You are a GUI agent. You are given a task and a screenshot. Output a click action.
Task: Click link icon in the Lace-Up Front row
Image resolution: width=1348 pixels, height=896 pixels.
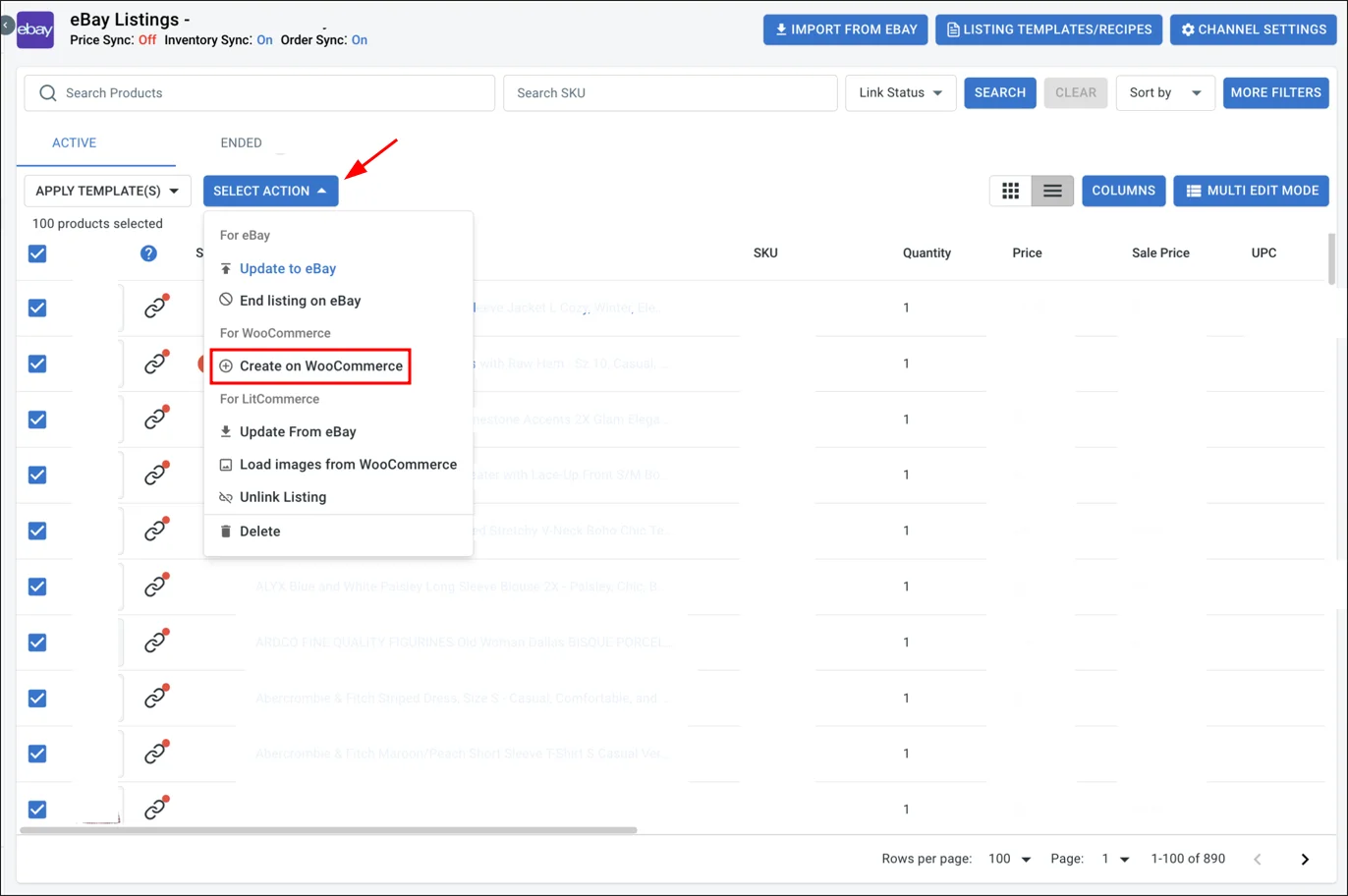tap(155, 475)
